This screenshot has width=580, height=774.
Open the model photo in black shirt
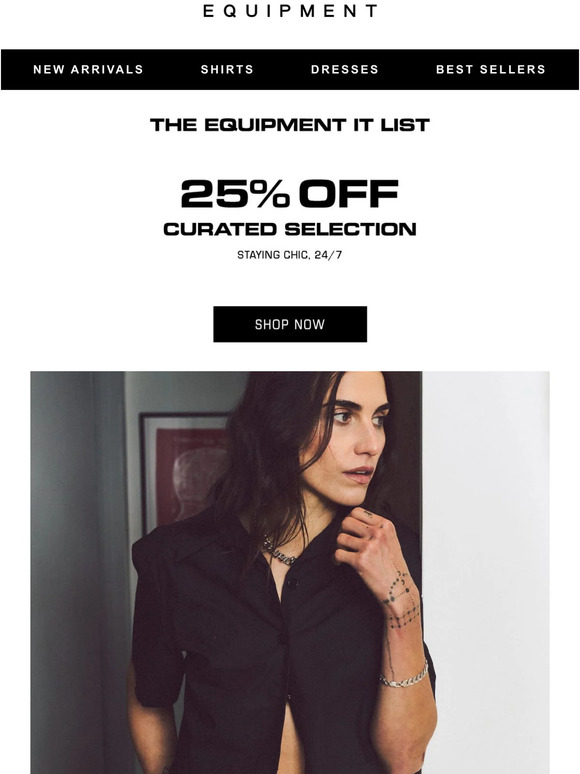(290, 573)
